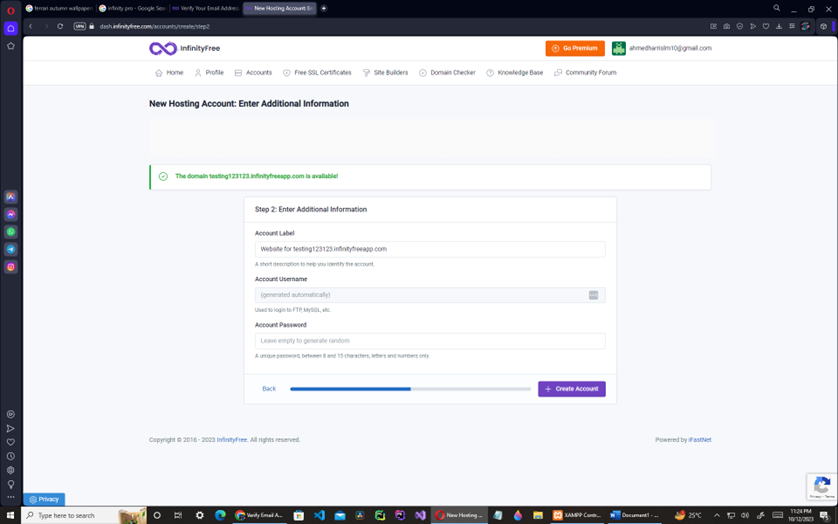Click the password manager icon in username field
This screenshot has width=838, height=524.
593,295
